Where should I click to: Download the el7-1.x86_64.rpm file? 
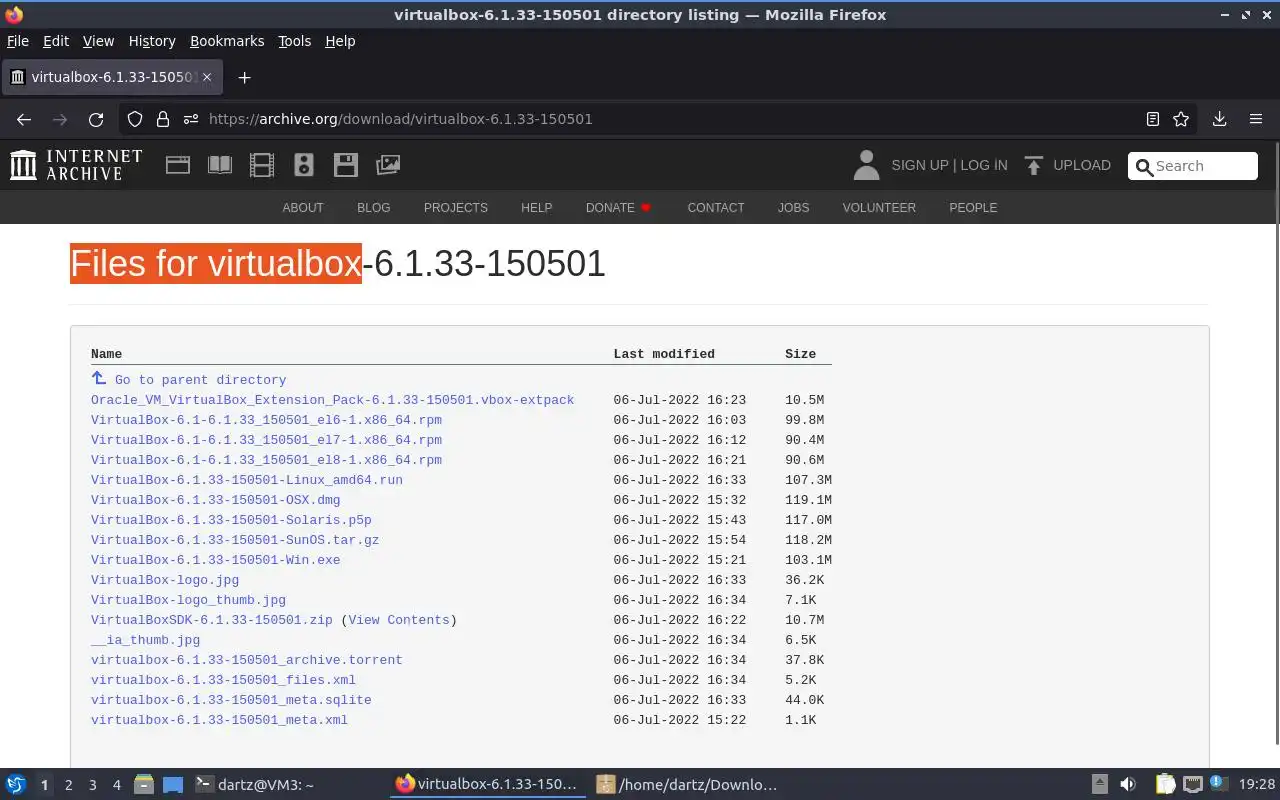coord(266,440)
